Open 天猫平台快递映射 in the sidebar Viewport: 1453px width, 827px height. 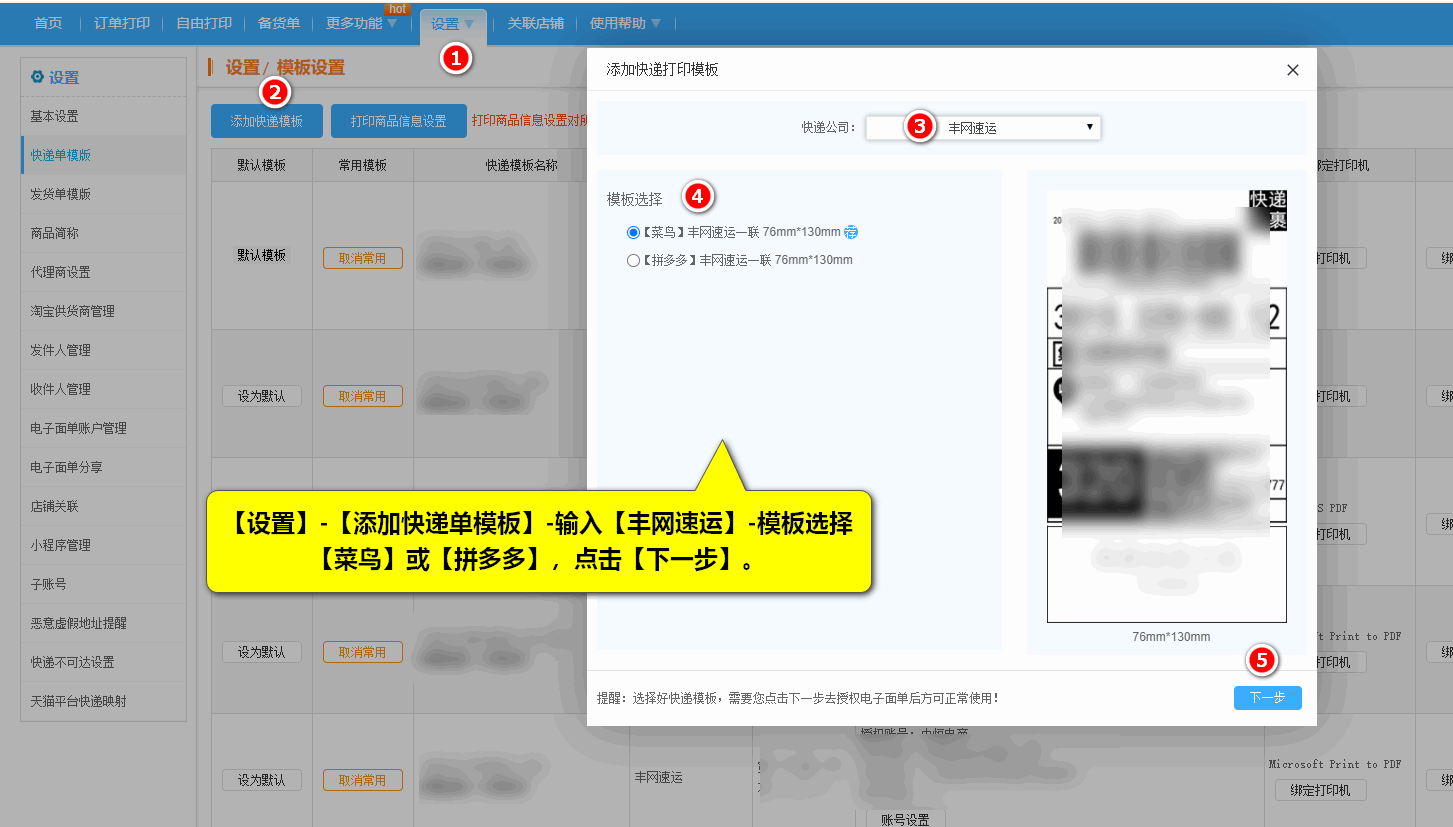click(104, 702)
